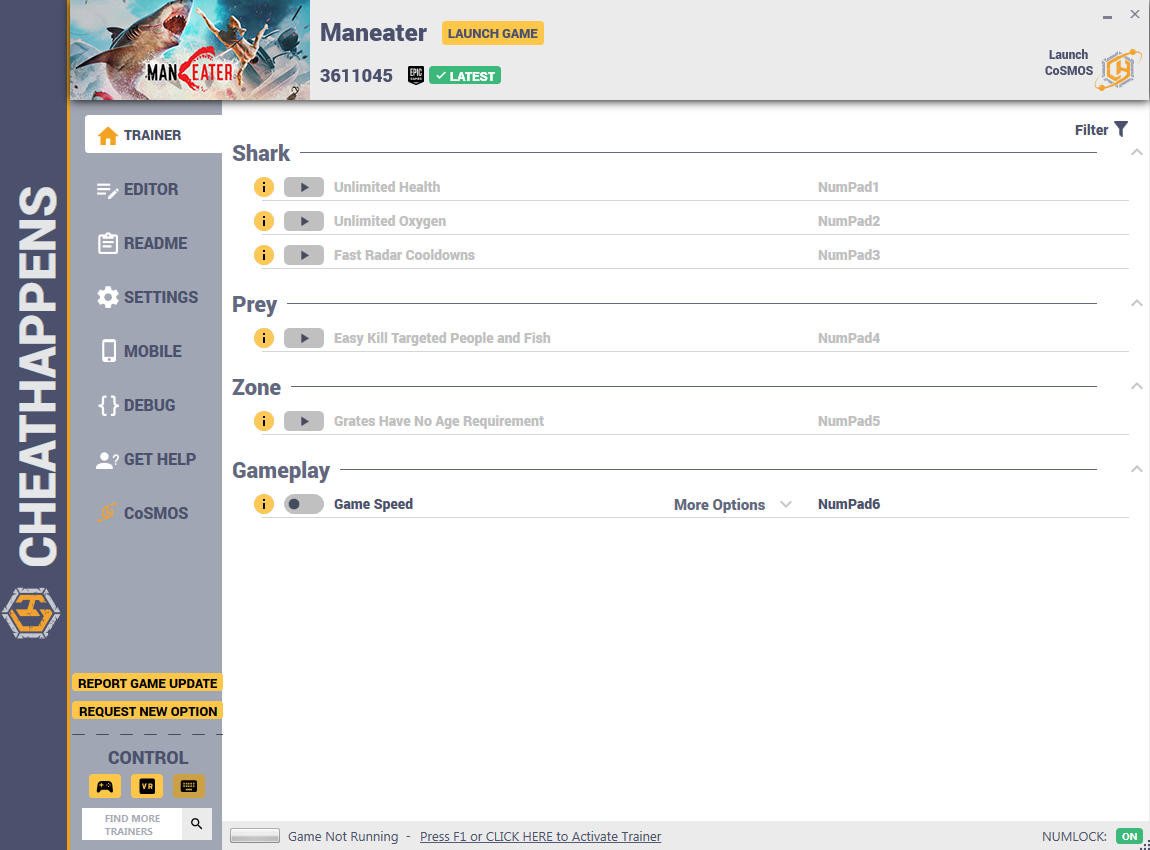Image resolution: width=1150 pixels, height=850 pixels.
Task: Open the Filter funnel icon
Action: (x=1121, y=129)
